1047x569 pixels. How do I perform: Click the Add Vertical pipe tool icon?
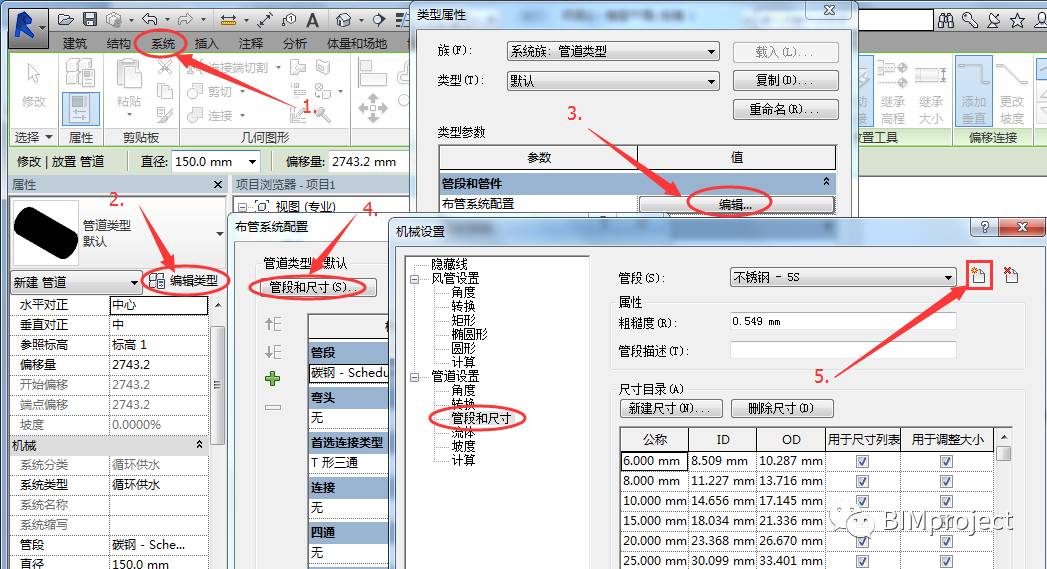(974, 91)
